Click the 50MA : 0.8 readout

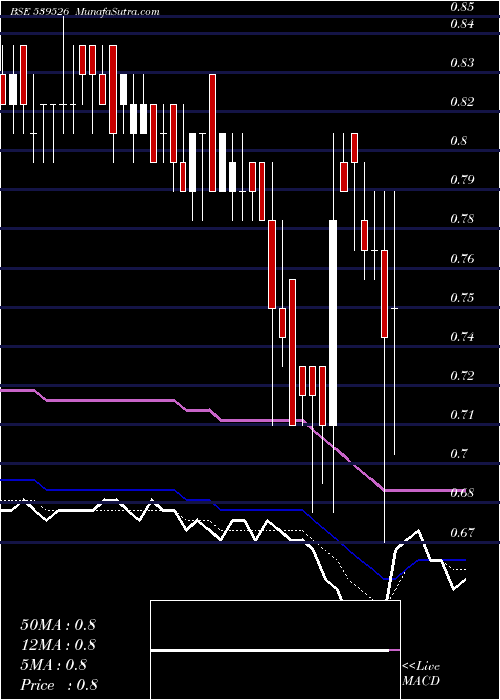pyautogui.click(x=58, y=624)
